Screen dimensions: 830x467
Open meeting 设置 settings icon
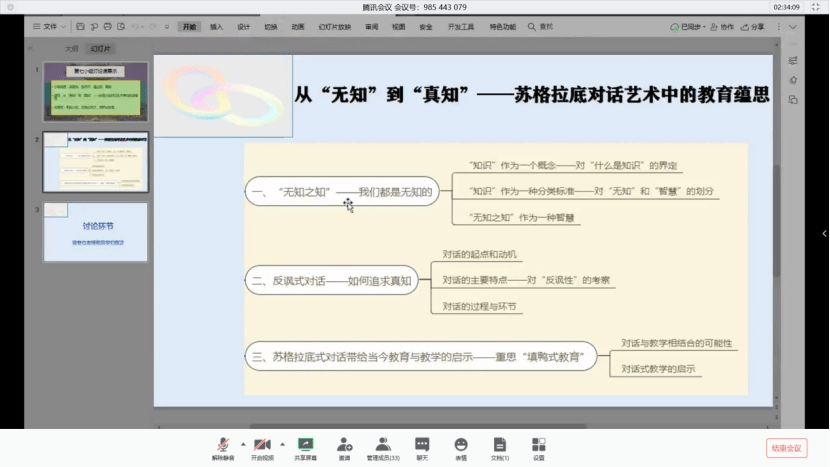[x=538, y=444]
